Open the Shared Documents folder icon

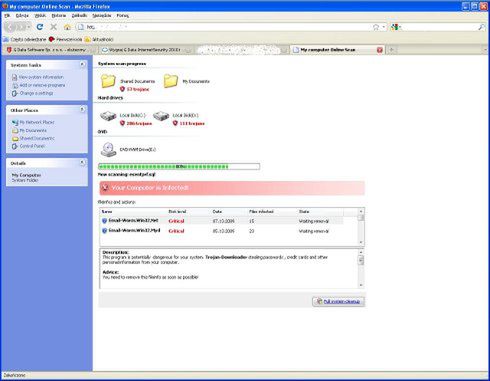[108, 81]
